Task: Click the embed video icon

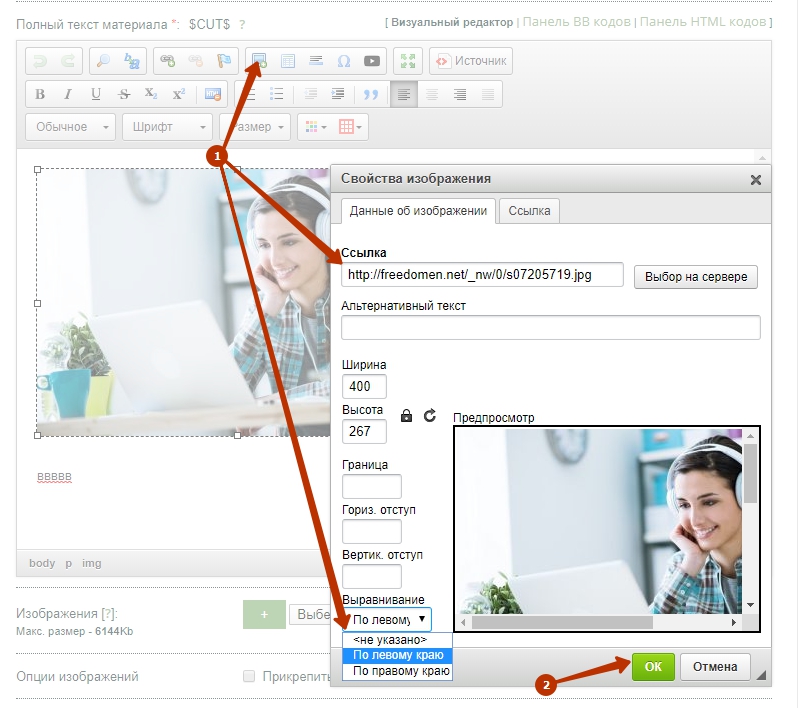Action: [372, 61]
